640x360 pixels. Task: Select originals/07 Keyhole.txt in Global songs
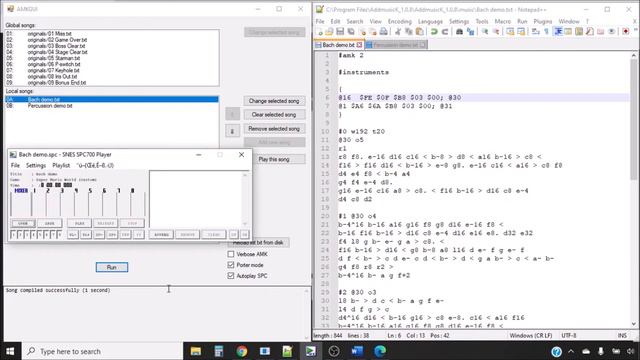[112, 71]
